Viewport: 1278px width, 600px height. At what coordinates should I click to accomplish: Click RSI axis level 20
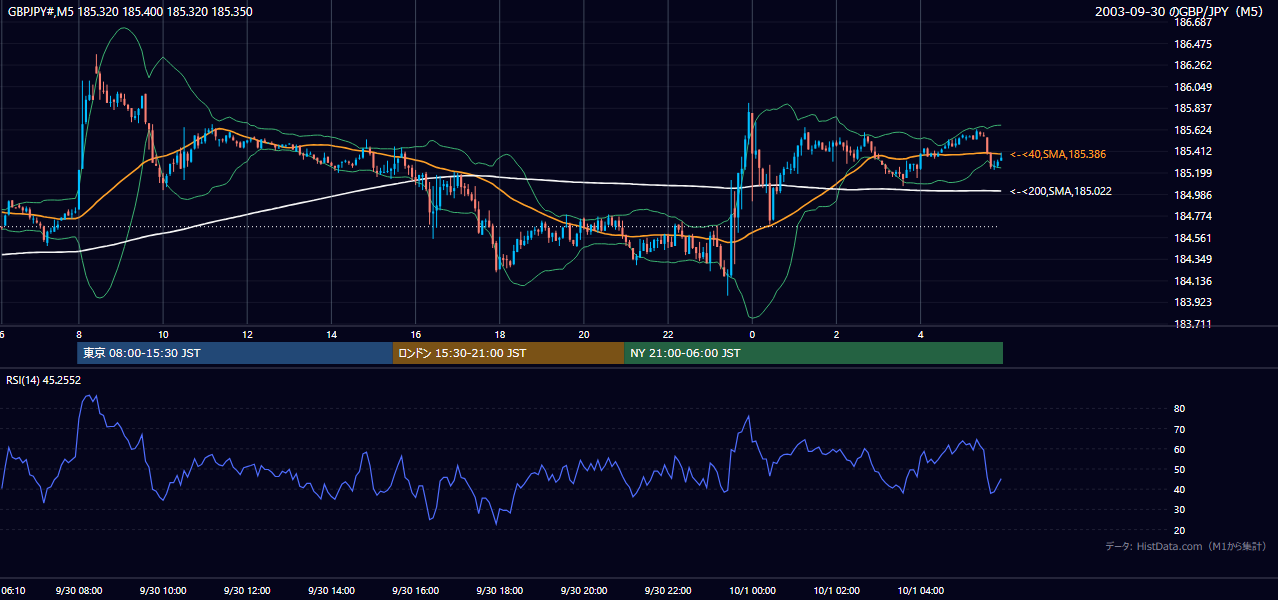(1180, 530)
